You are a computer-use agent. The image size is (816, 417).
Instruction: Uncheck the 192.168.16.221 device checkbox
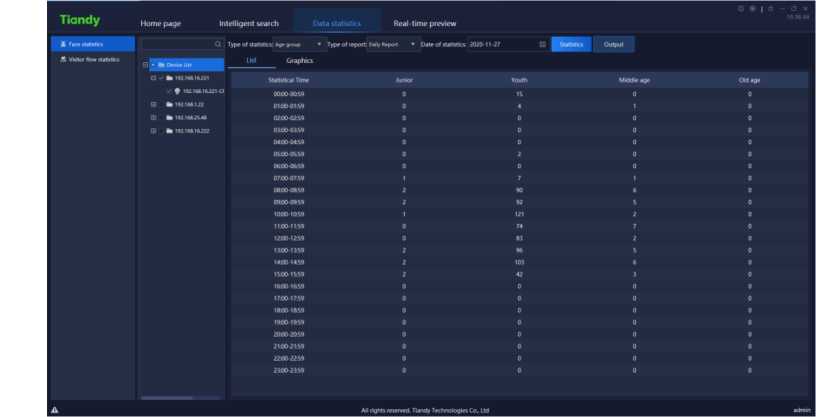pos(160,78)
